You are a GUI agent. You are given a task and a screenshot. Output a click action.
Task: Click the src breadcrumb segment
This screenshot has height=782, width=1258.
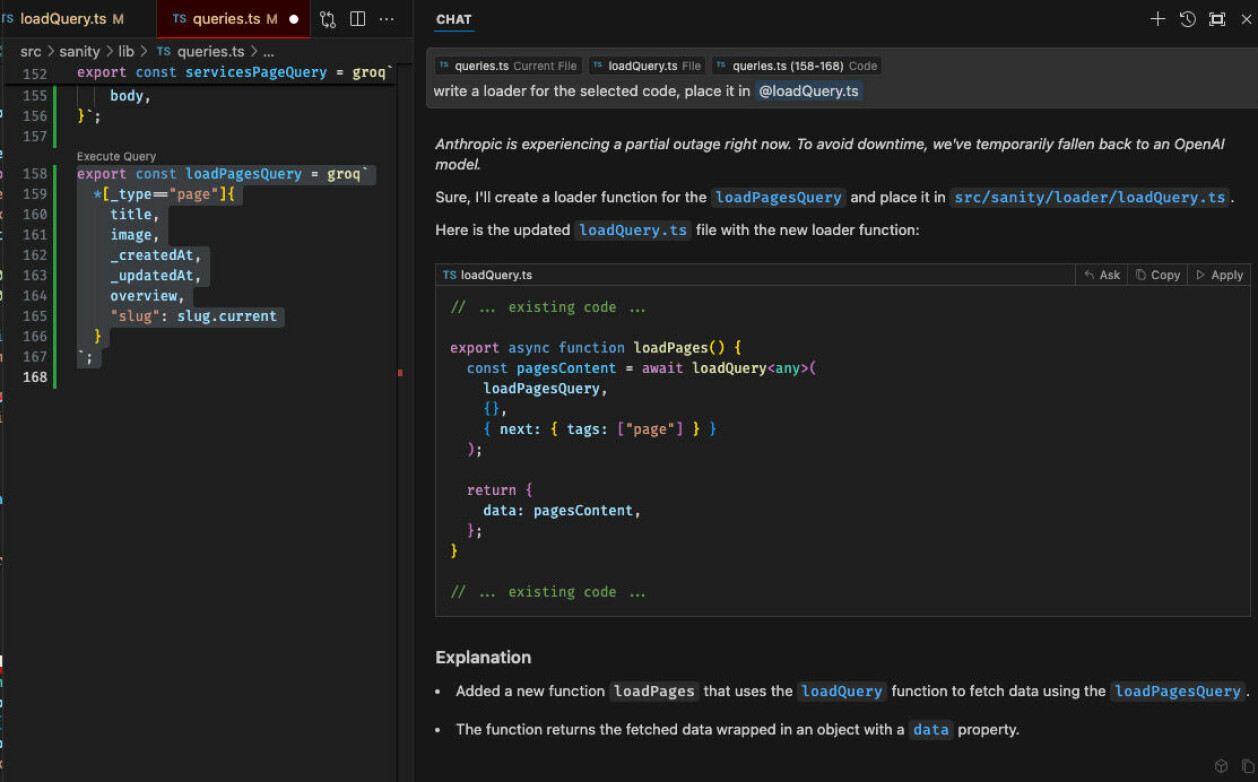[x=31, y=51]
